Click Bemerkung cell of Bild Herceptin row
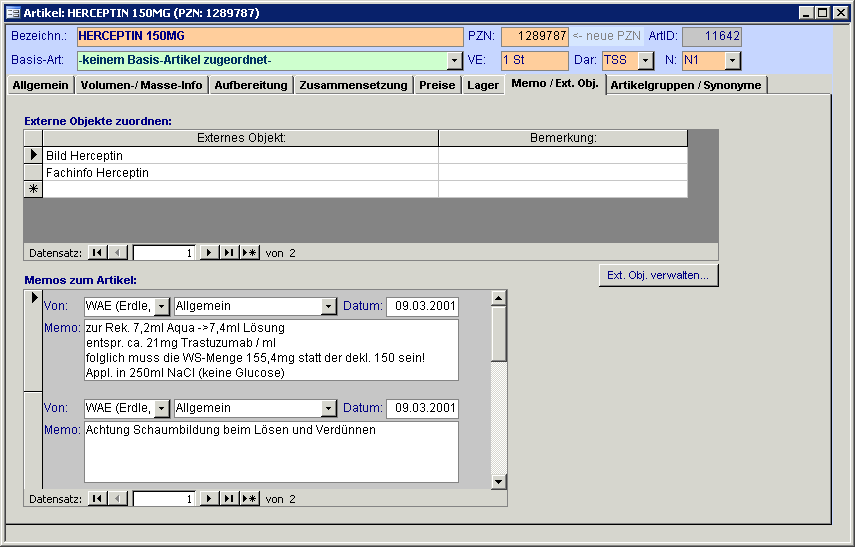855x547 pixels. coord(563,155)
